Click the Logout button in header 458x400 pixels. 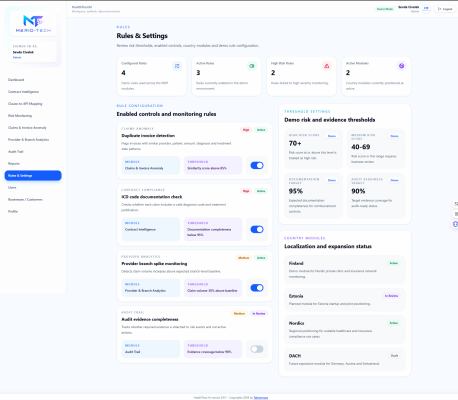tap(445, 9)
